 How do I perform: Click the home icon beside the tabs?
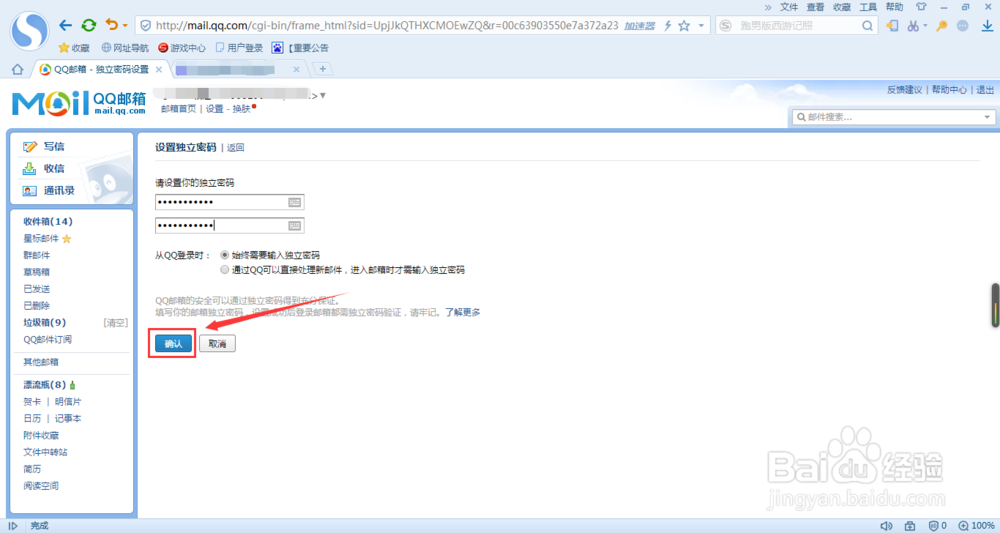[x=17, y=69]
